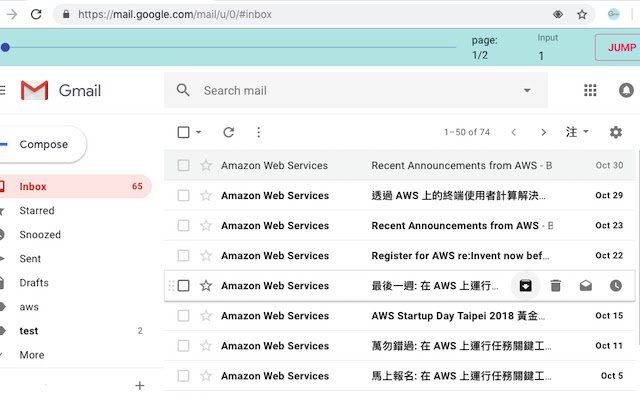Create new label with plus icon
The width and height of the screenshot is (640, 400).
pyautogui.click(x=140, y=385)
